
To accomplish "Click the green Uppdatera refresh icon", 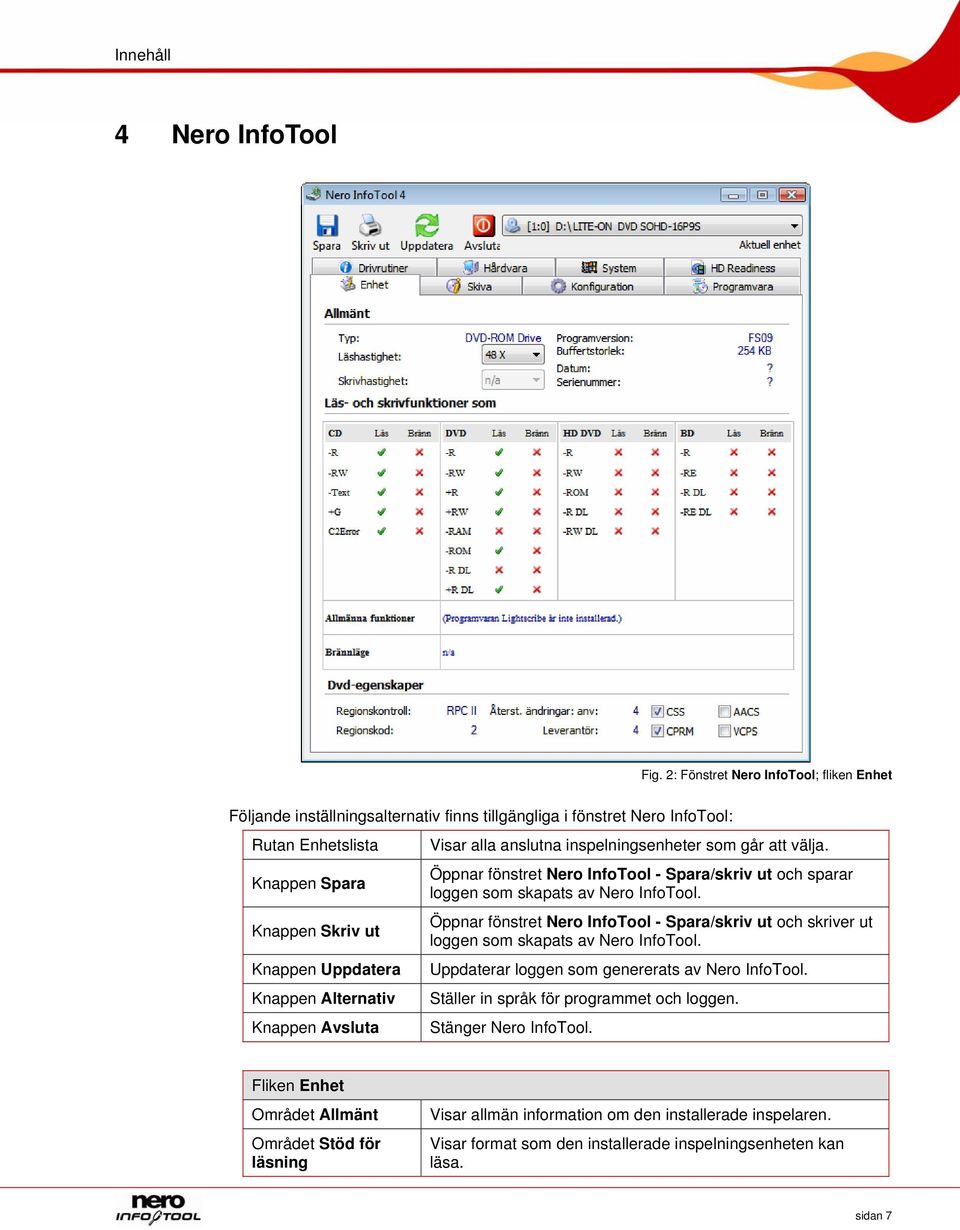I will [x=427, y=225].
